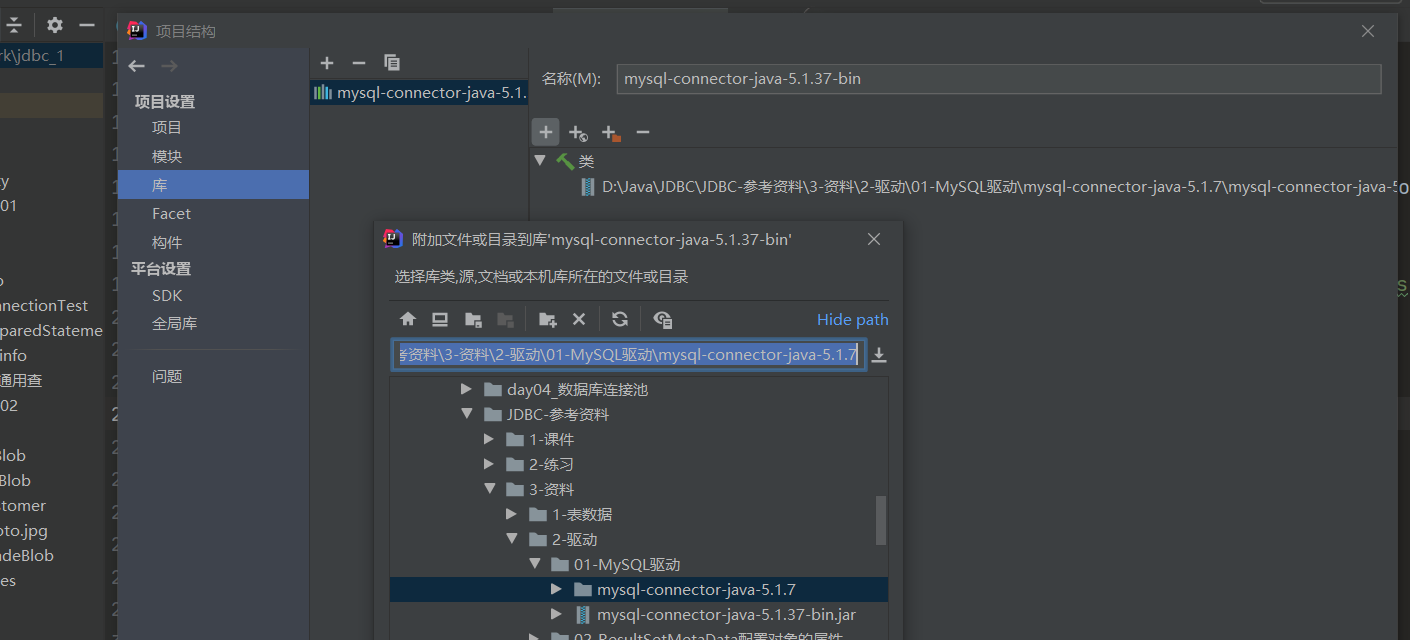This screenshot has width=1410, height=640.
Task: Close the Project Structure window
Action: [x=1368, y=31]
